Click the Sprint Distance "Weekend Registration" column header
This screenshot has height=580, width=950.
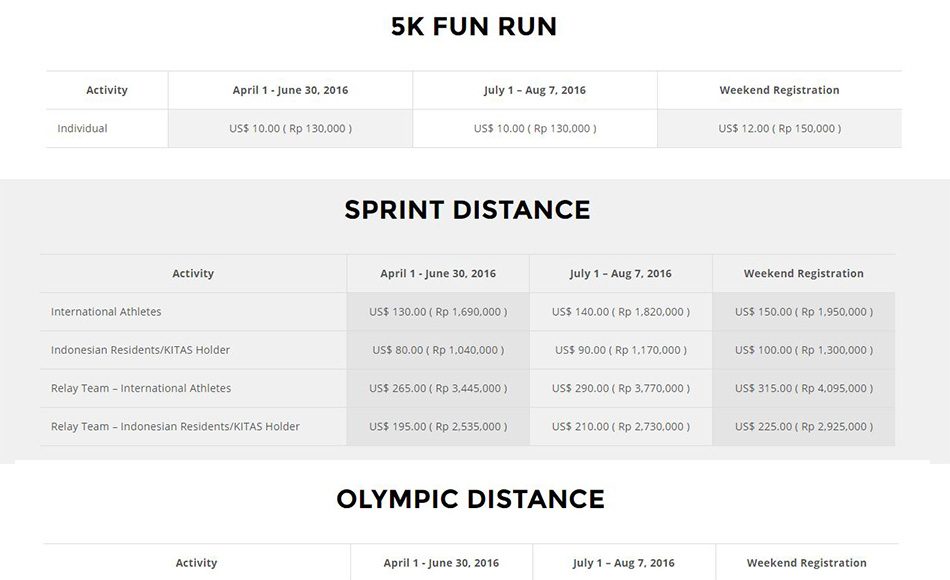coord(804,273)
